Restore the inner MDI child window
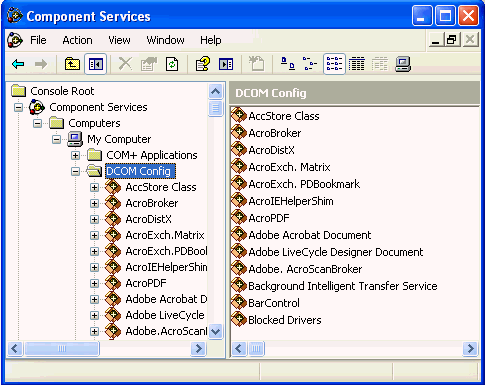 (452, 40)
